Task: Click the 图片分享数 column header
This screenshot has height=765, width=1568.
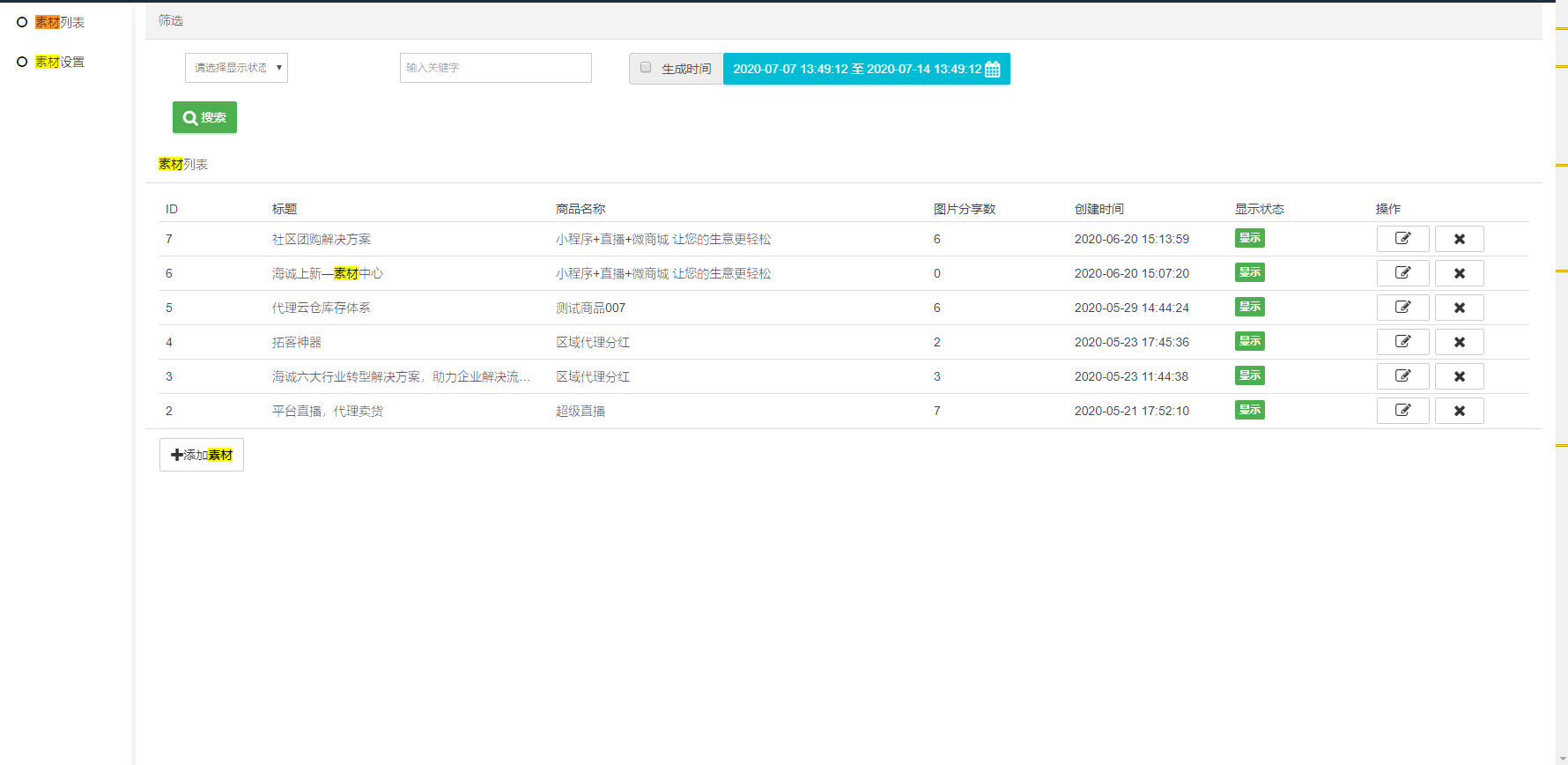Action: click(x=965, y=209)
